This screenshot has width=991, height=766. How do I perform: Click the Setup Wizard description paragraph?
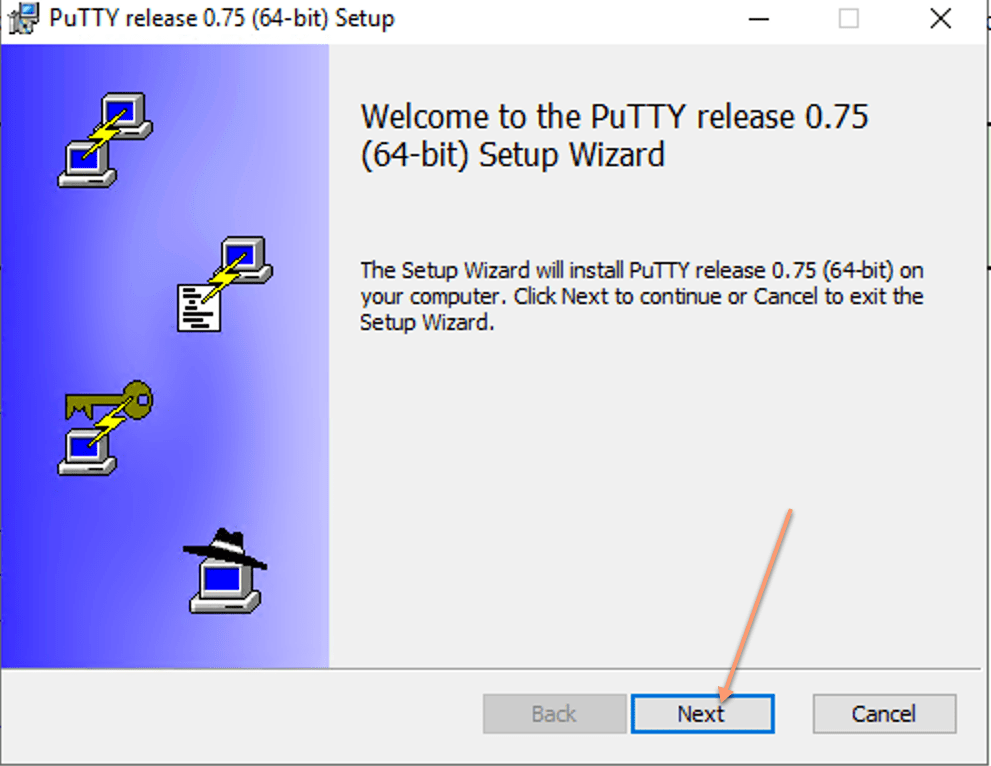[641, 296]
